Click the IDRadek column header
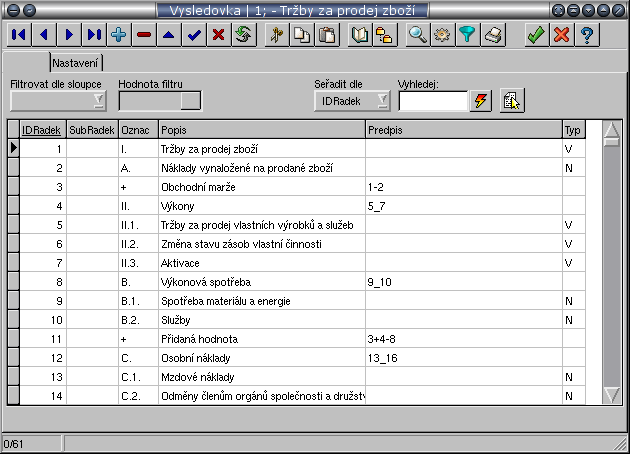The width and height of the screenshot is (630, 454). pos(42,130)
